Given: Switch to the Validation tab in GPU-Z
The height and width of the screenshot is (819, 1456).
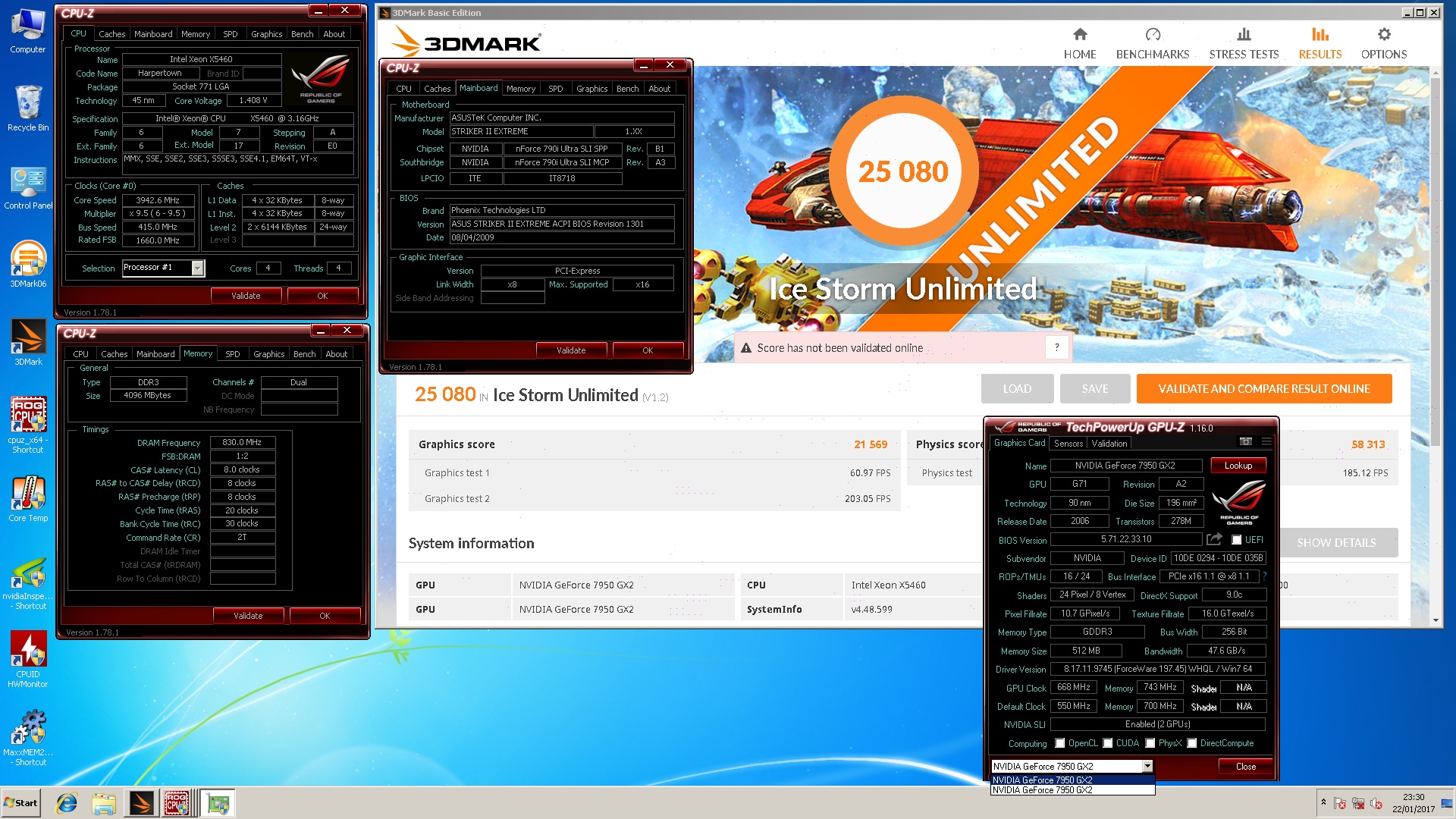Looking at the screenshot, I should [1109, 444].
